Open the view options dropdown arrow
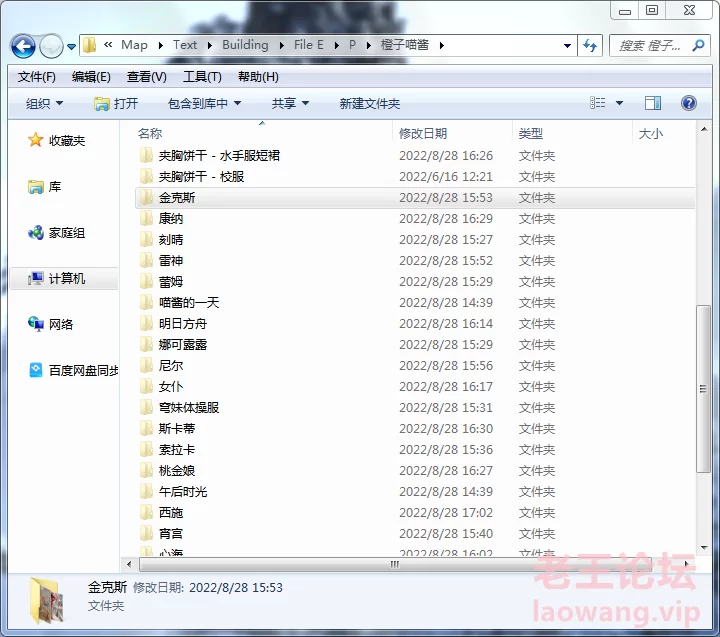The image size is (720, 637). tap(619, 103)
